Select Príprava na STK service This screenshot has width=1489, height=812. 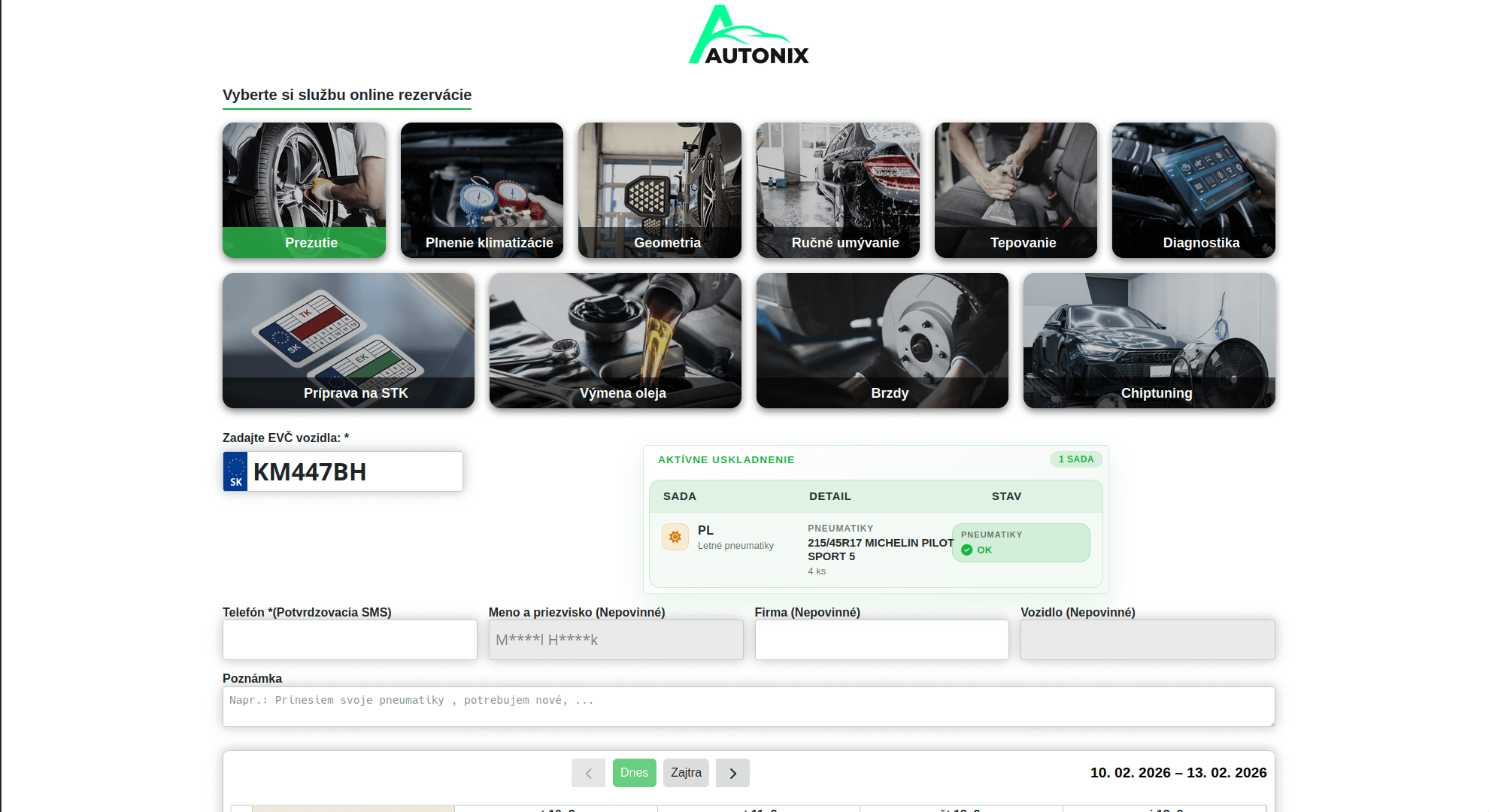(348, 341)
